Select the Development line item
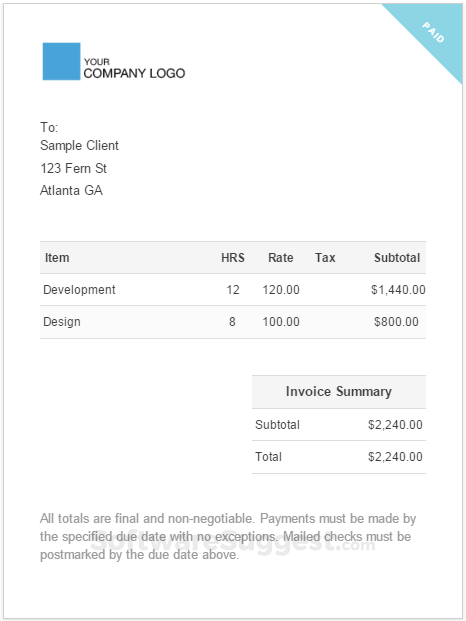 click(233, 290)
